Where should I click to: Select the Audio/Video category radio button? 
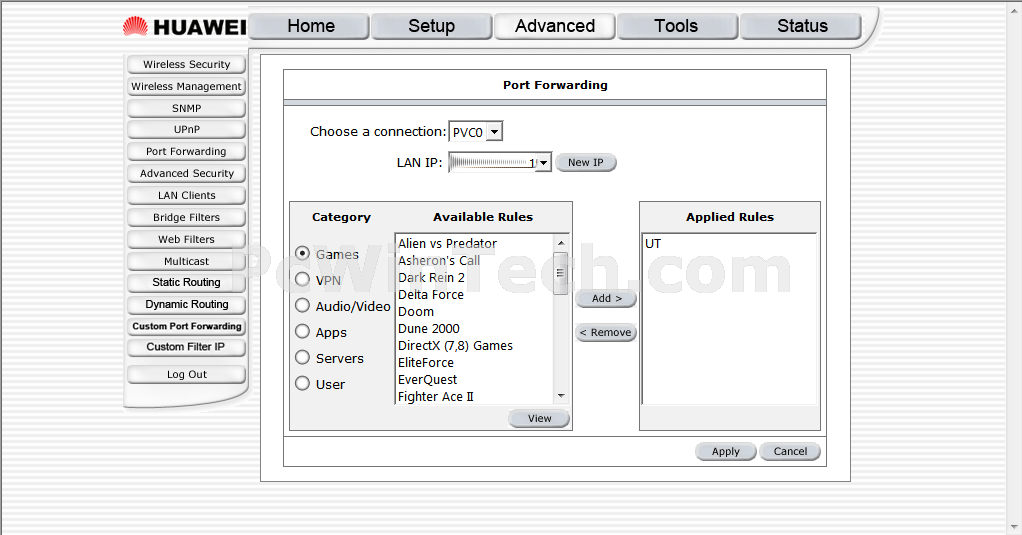pyautogui.click(x=302, y=306)
